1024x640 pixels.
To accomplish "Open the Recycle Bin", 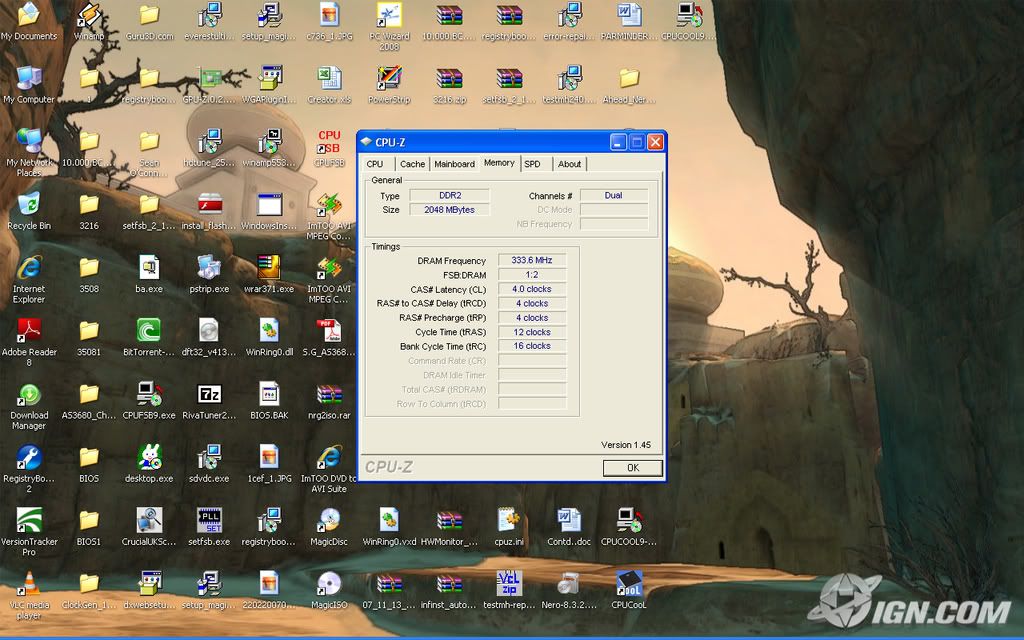I will (29, 204).
